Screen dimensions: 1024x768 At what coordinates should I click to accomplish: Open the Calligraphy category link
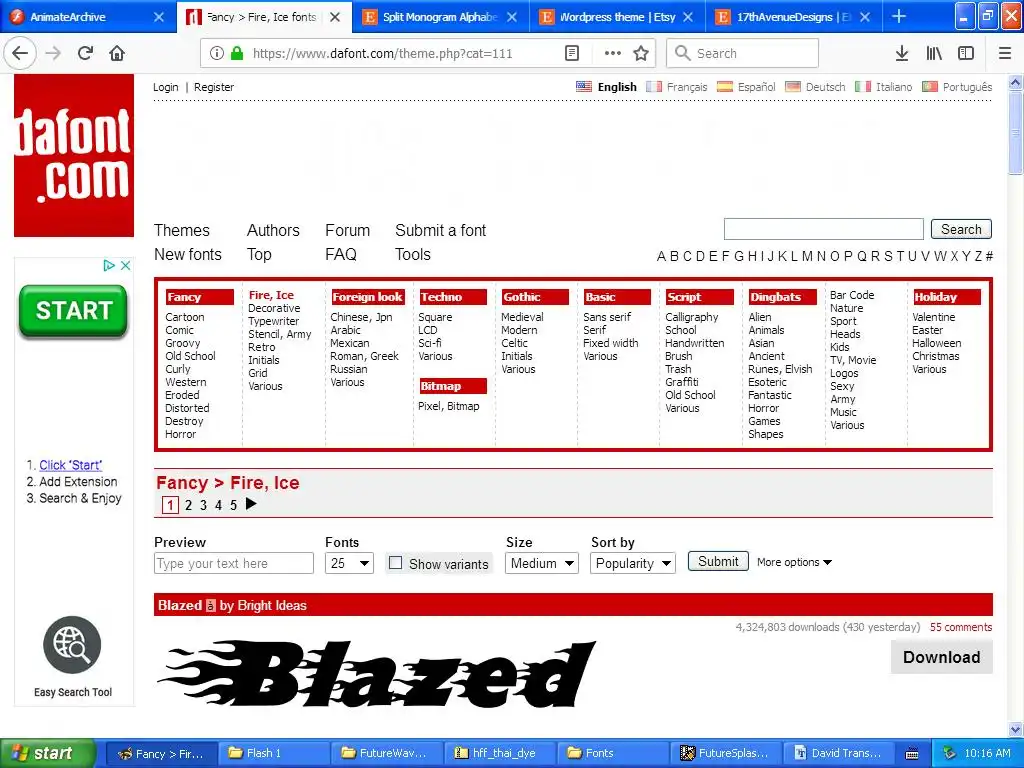(692, 317)
